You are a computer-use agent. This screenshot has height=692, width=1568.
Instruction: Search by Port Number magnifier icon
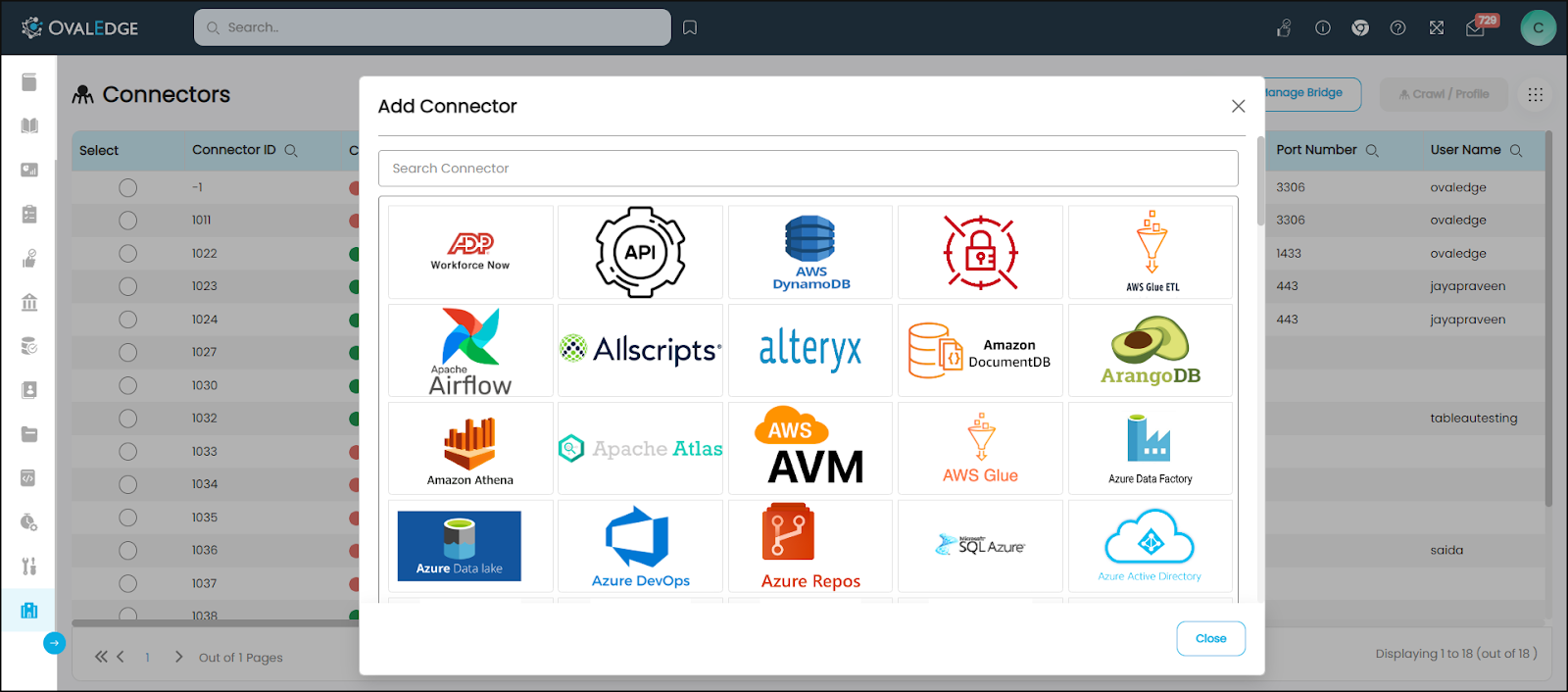[1372, 150]
